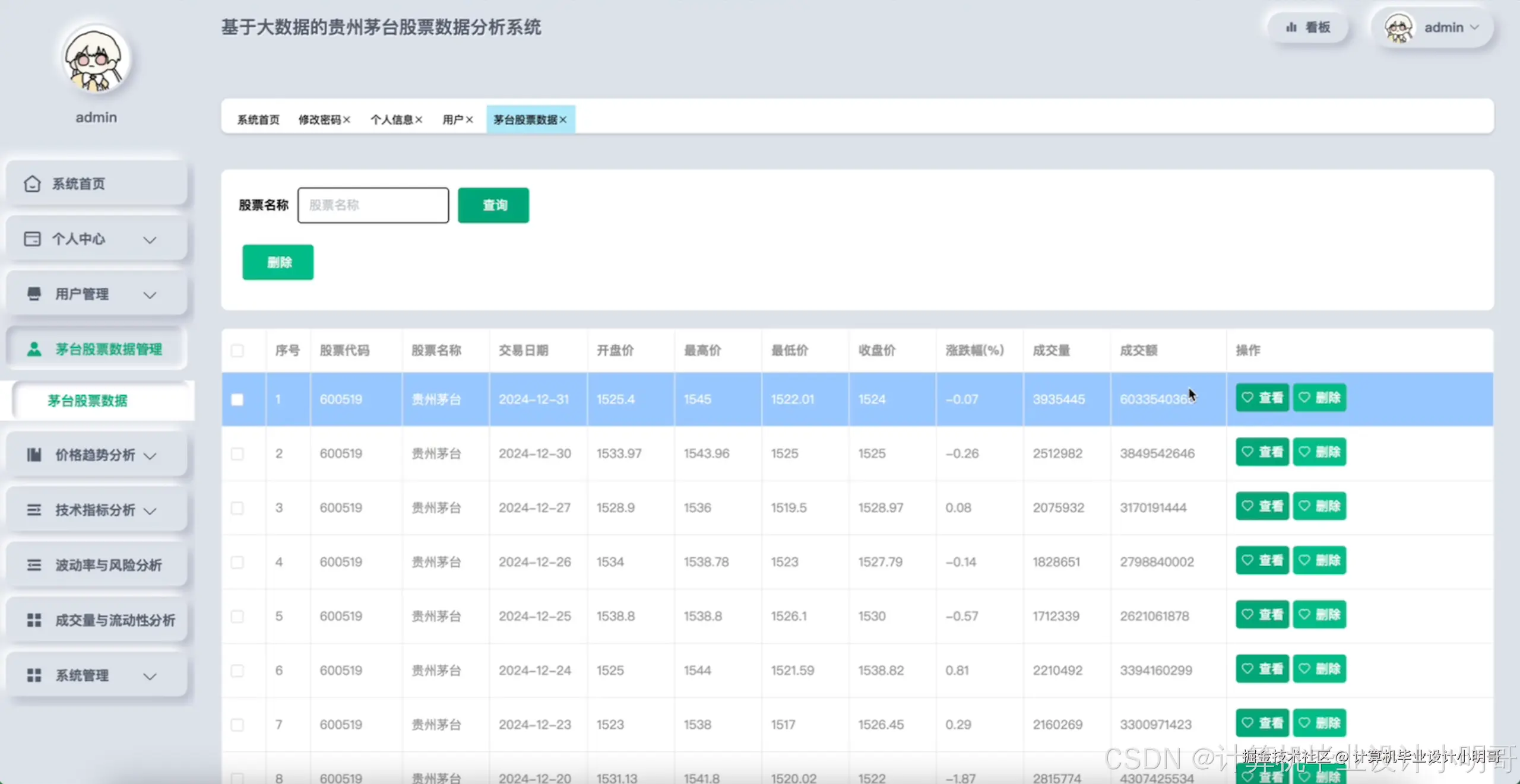
Task: Expand the 个人中心 menu chevron
Action: (x=150, y=240)
